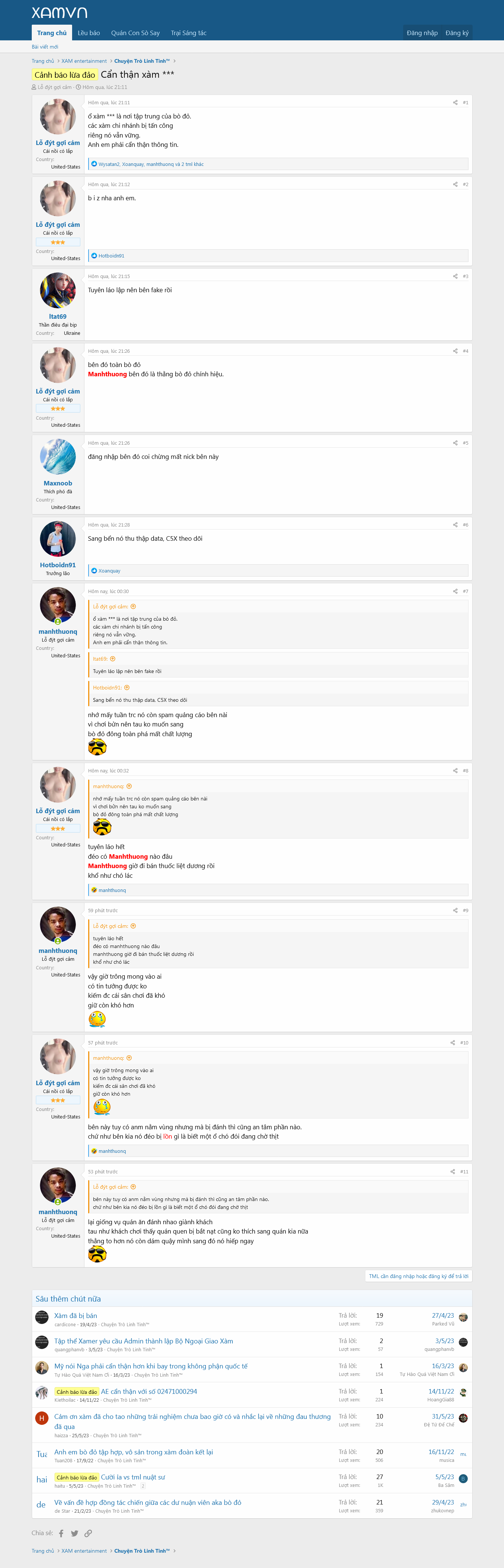Click the Đăng ký register button
The width and height of the screenshot is (504, 1568).
click(x=457, y=33)
